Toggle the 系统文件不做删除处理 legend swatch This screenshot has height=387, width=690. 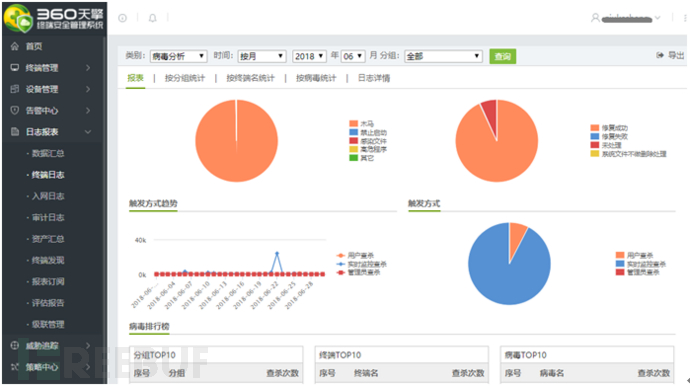[595, 154]
